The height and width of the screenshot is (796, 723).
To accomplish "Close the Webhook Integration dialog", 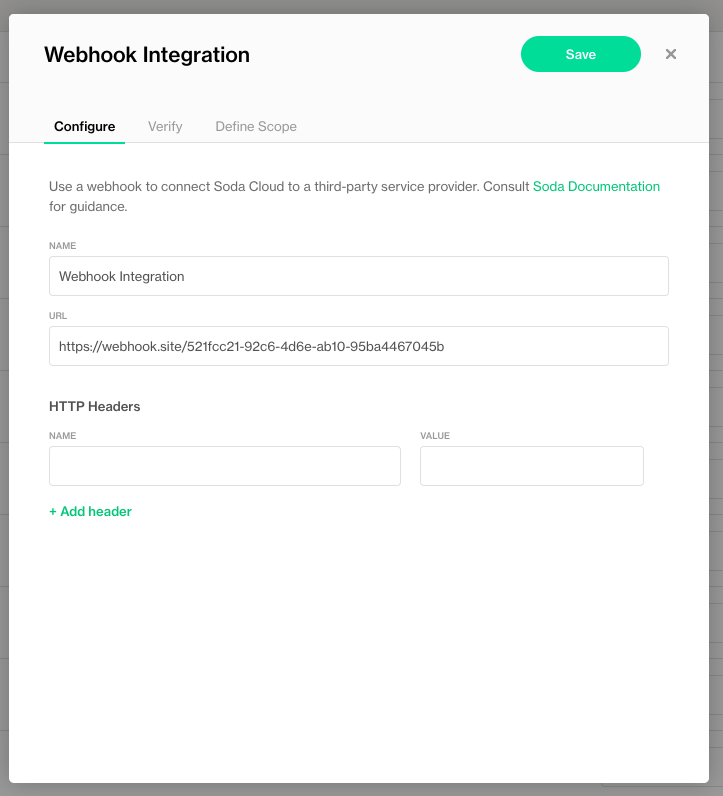I will click(671, 54).
